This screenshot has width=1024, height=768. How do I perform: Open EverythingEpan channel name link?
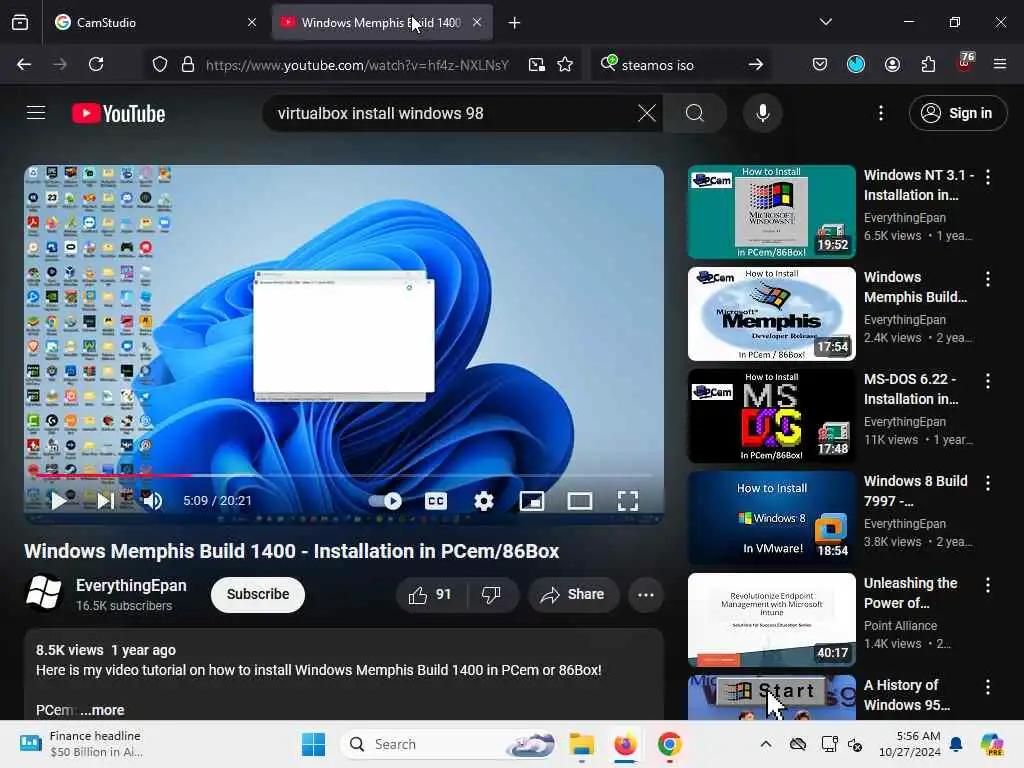pos(131,585)
